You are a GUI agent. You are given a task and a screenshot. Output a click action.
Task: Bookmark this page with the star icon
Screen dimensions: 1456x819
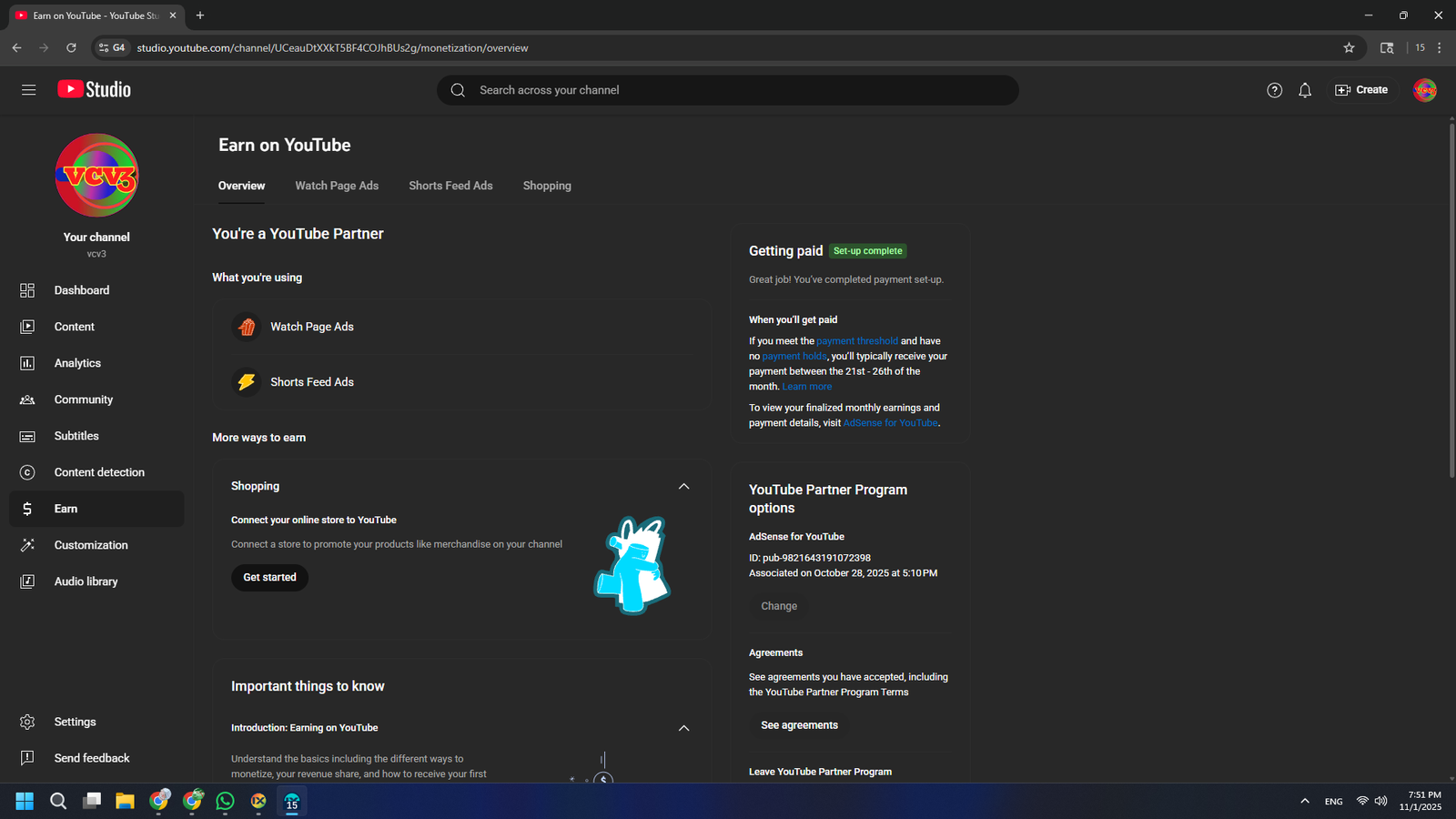[x=1349, y=48]
